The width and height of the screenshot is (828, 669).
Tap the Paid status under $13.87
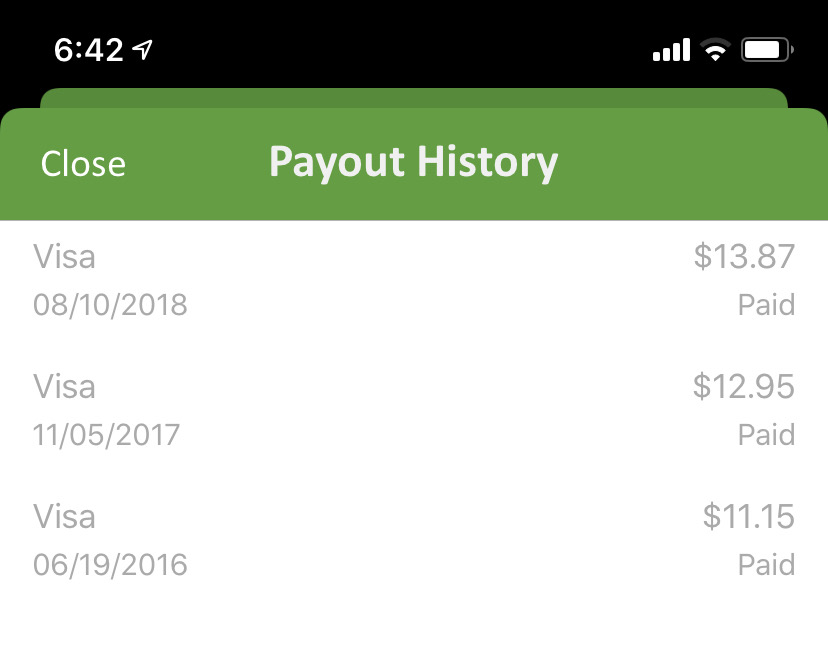coord(766,304)
